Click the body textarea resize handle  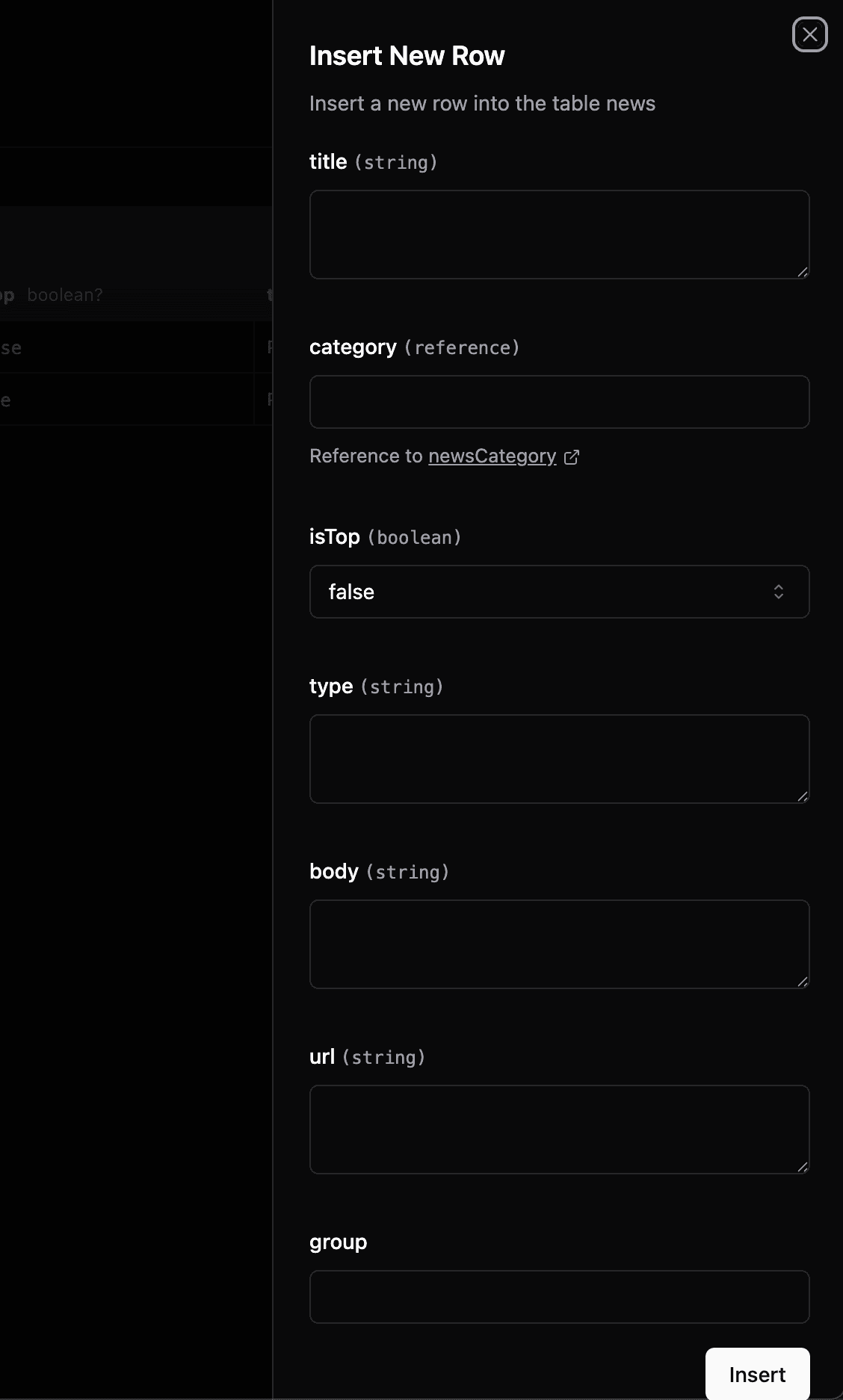click(x=803, y=982)
